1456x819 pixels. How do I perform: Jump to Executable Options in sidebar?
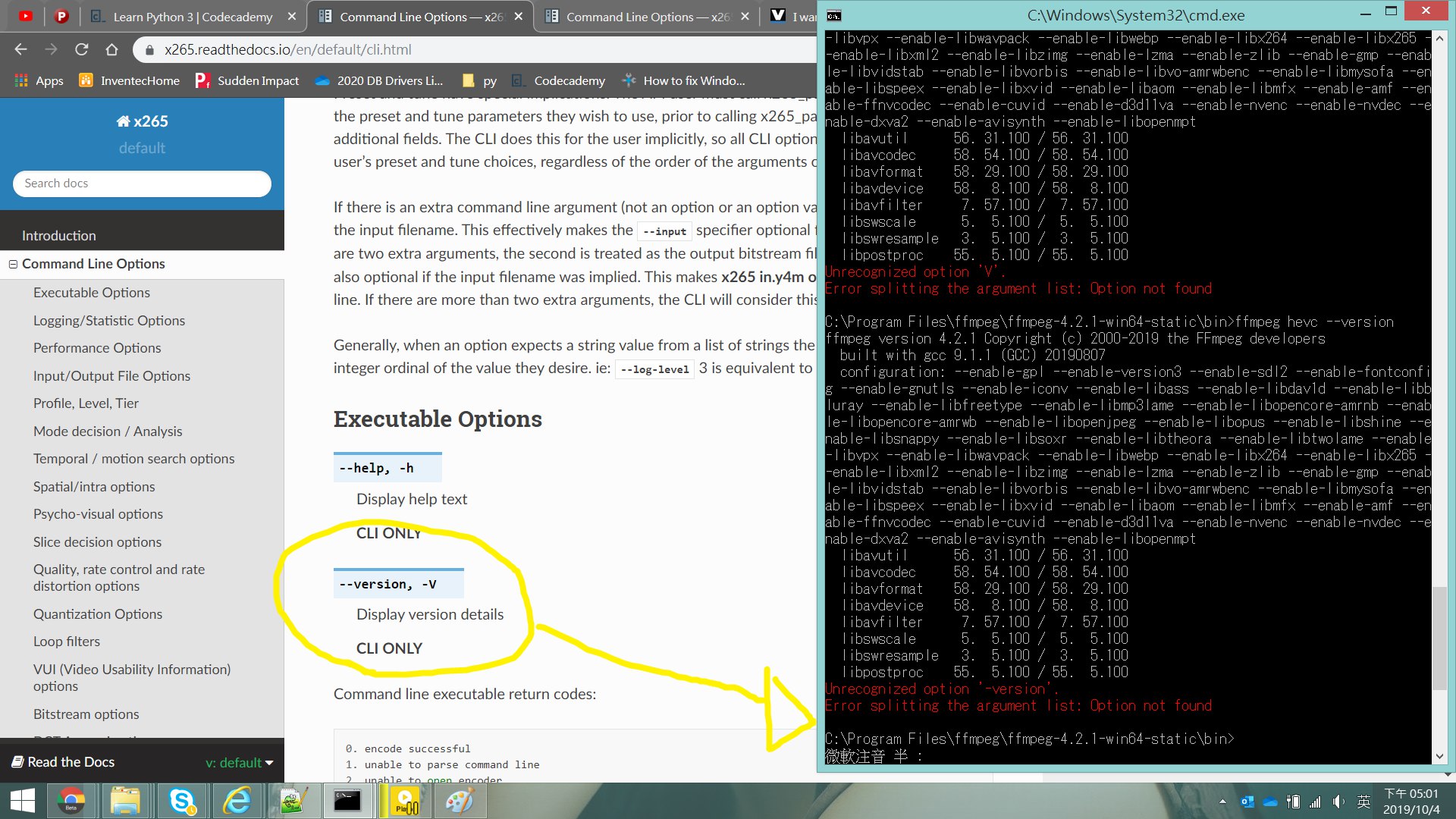coord(92,293)
